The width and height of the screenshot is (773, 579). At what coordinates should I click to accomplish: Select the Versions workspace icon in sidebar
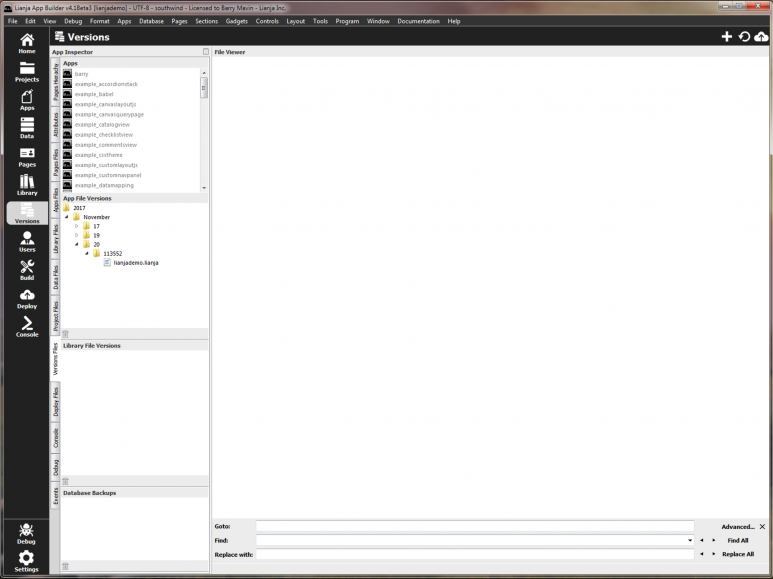tap(27, 213)
